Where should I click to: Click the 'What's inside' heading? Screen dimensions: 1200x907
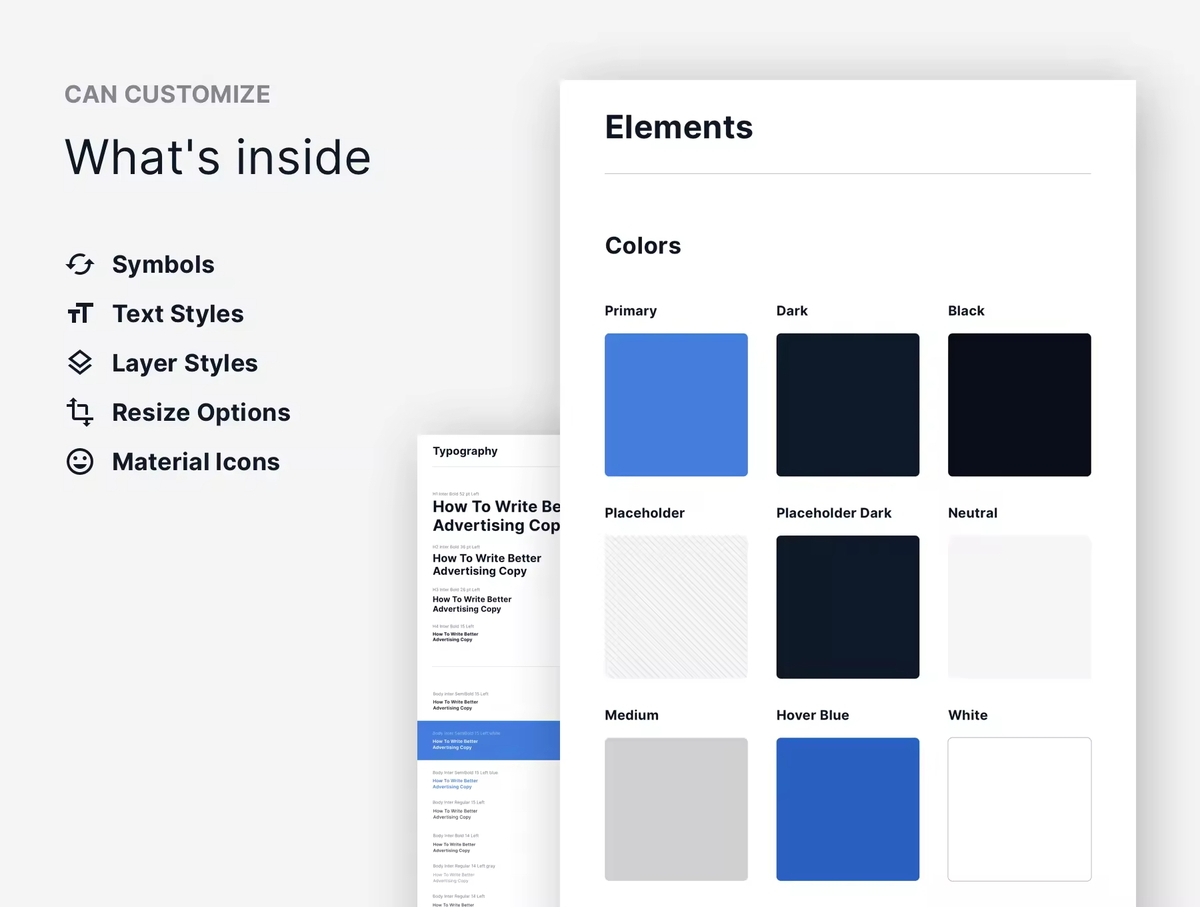tap(218, 157)
